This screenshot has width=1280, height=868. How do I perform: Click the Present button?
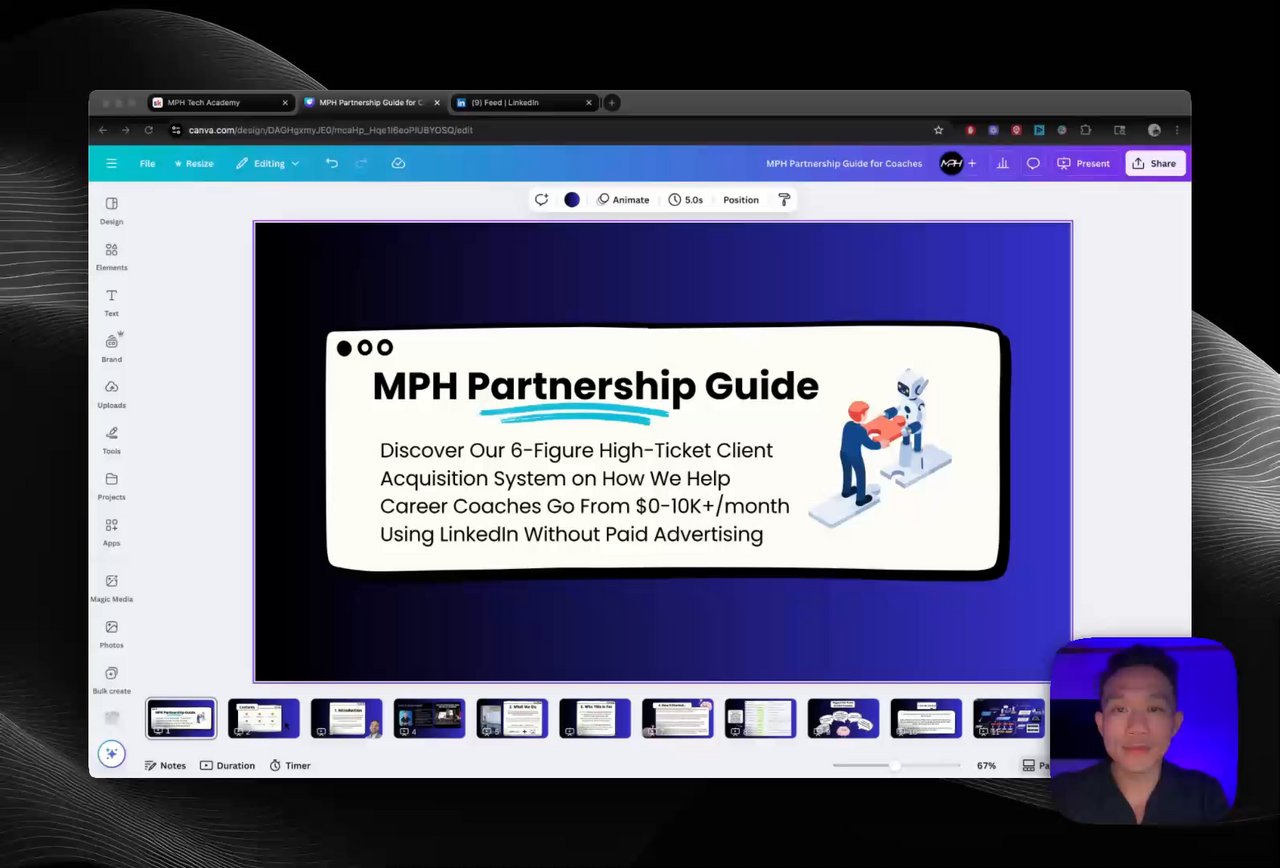(x=1083, y=163)
